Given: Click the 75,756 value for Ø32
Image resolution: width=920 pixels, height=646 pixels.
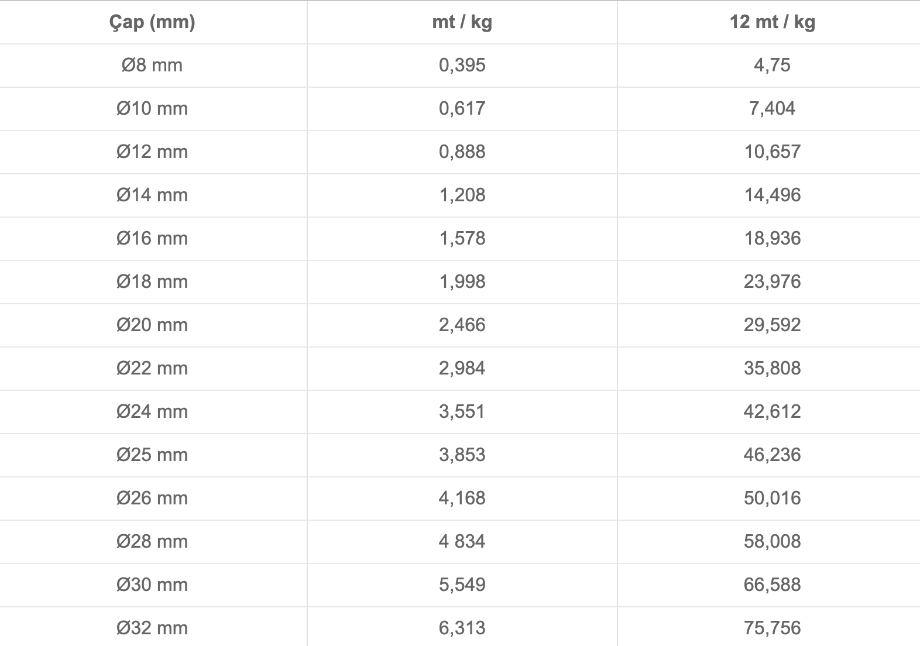Looking at the screenshot, I should click(x=772, y=628).
